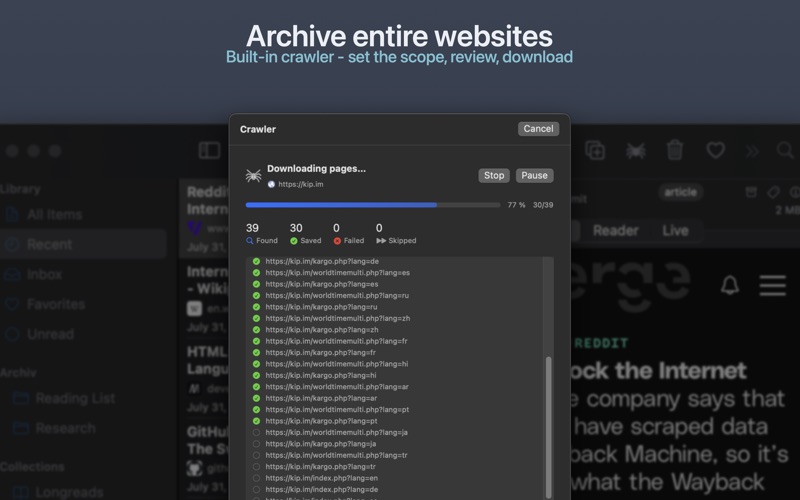
Task: Select row kargo.php?lang=ru
Action: coord(394,307)
